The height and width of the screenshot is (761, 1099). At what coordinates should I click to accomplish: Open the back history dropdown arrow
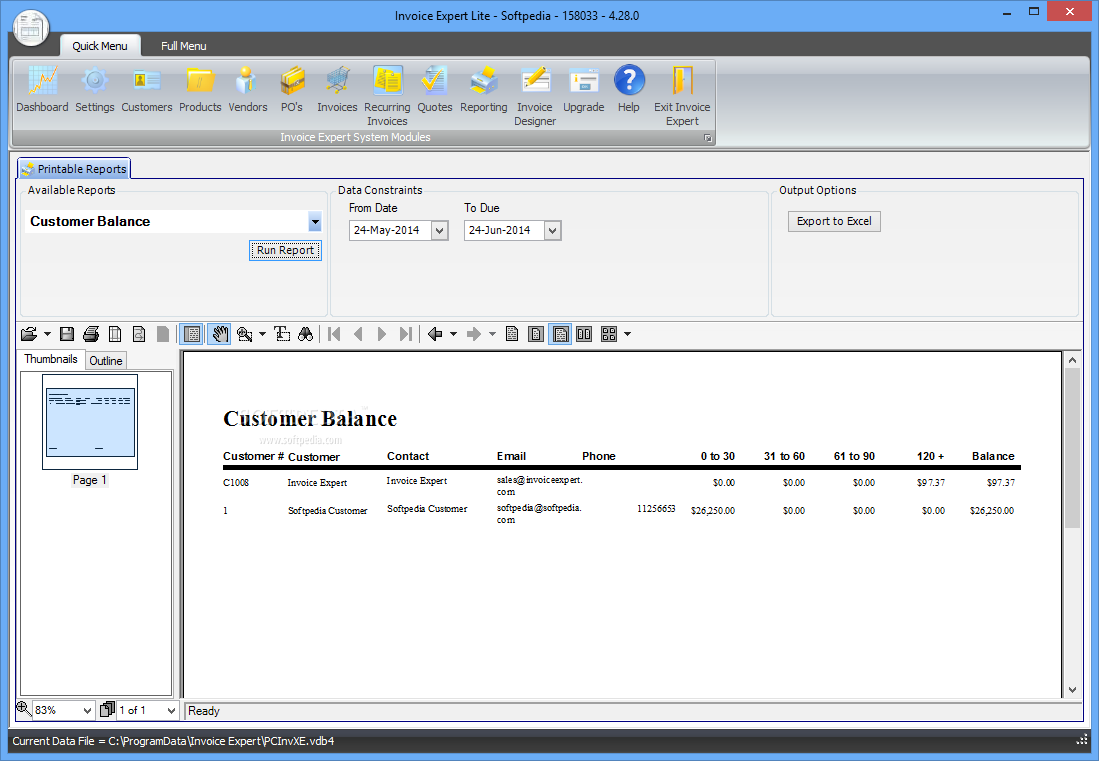(x=453, y=334)
